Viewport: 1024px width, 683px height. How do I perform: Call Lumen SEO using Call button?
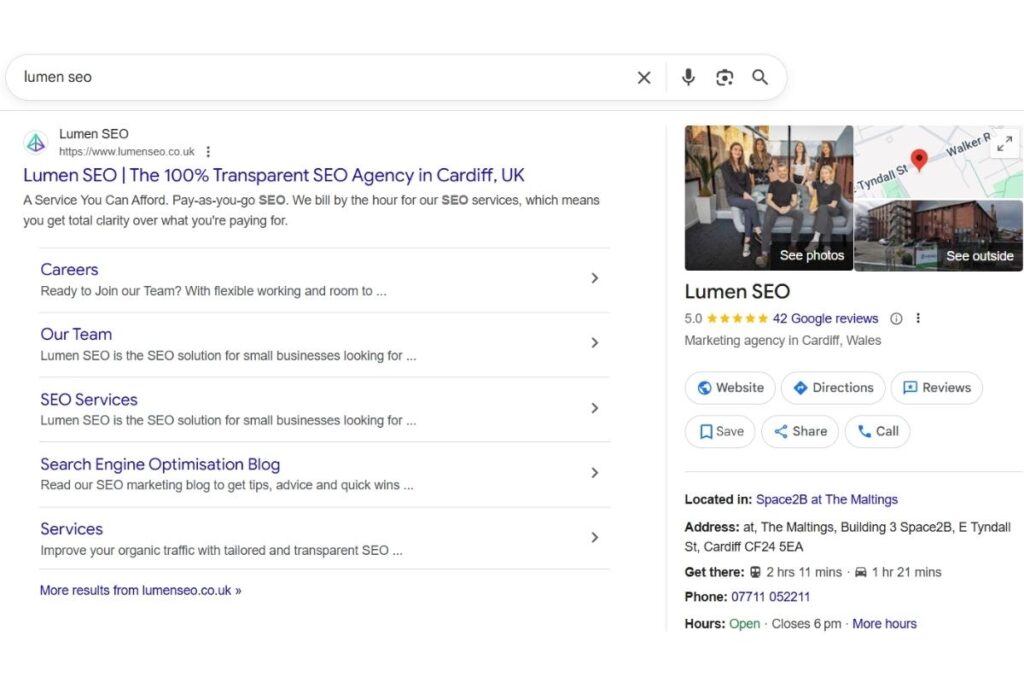(x=877, y=432)
